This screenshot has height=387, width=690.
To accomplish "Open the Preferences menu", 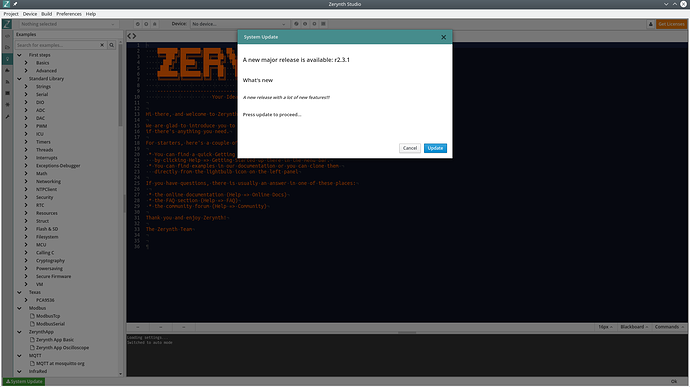I will pos(69,14).
